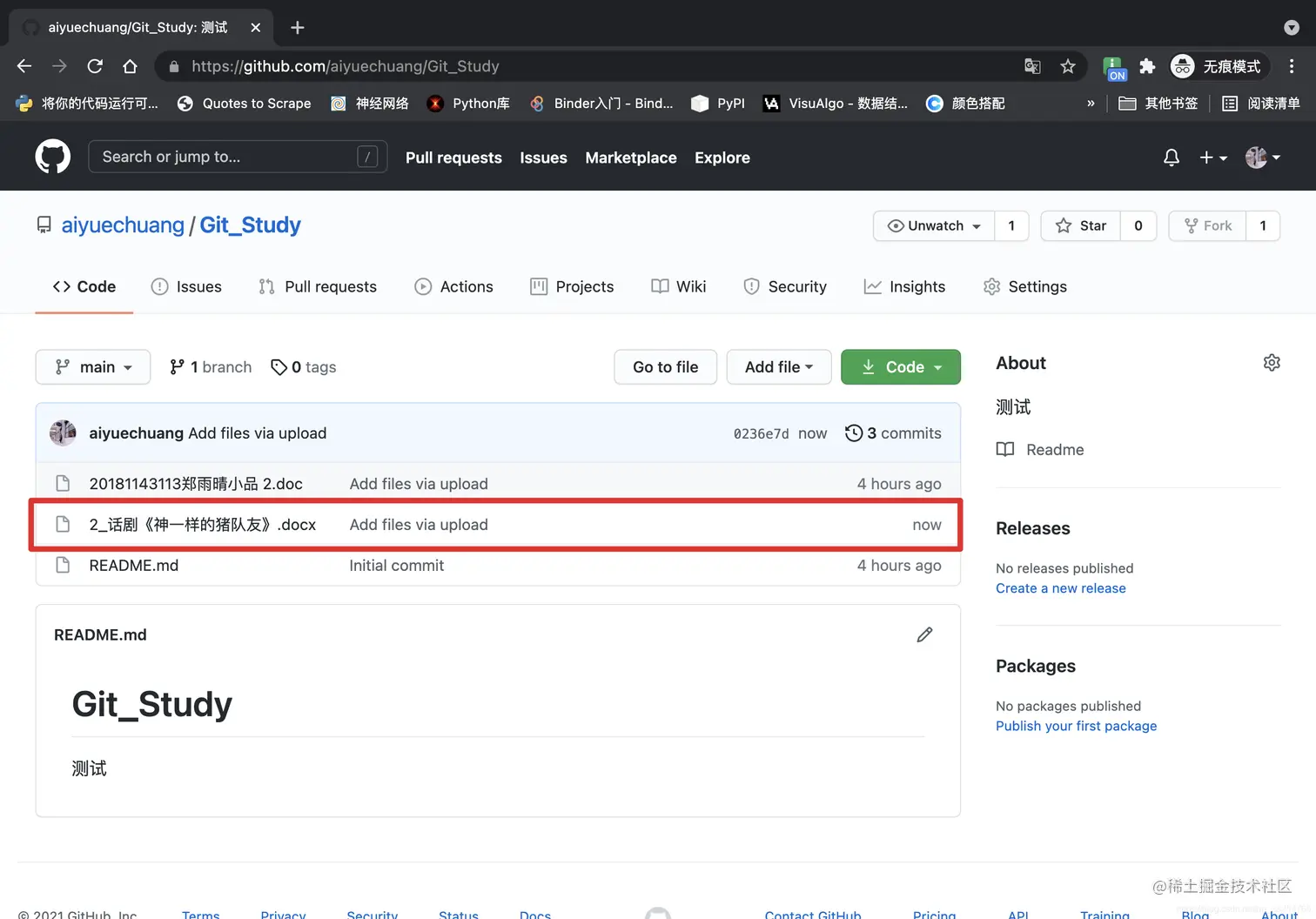Focus the Search or jump to field

238,157
